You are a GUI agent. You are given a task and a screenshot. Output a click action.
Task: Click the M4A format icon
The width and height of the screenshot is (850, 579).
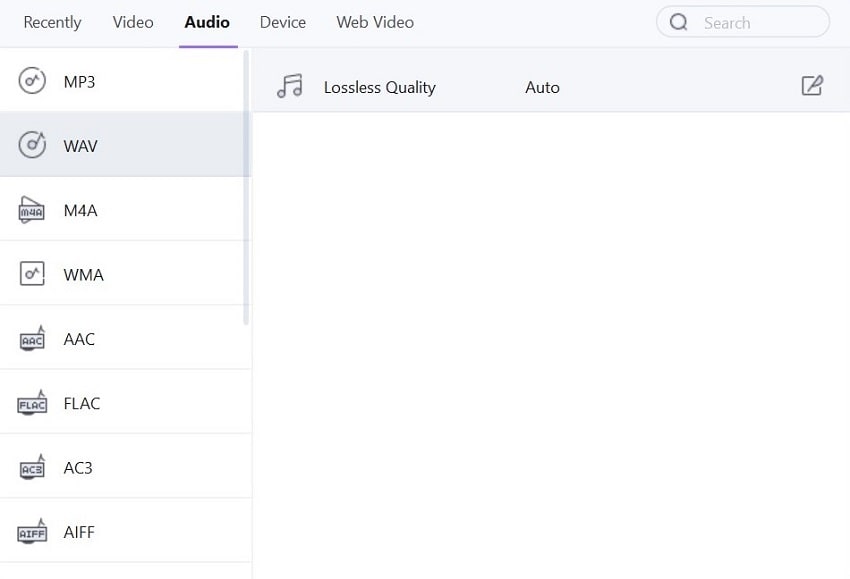(33, 210)
